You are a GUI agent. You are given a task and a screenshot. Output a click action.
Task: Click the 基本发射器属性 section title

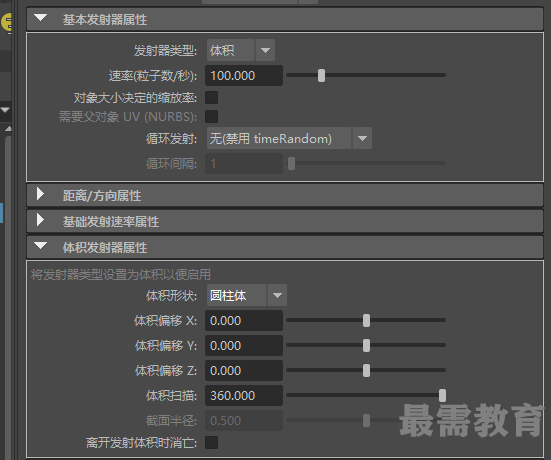105,20
